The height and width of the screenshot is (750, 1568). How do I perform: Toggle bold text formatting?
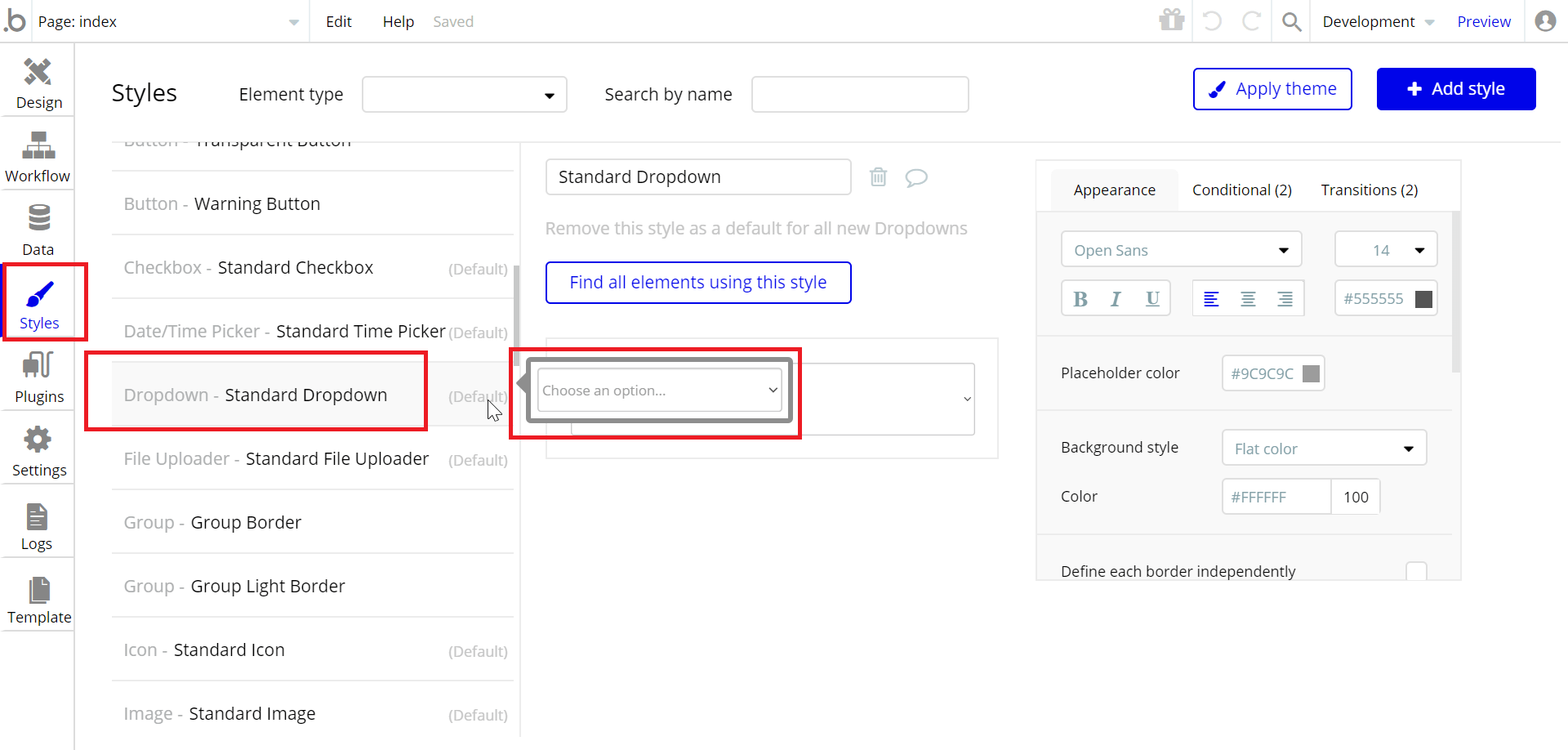[x=1080, y=299]
